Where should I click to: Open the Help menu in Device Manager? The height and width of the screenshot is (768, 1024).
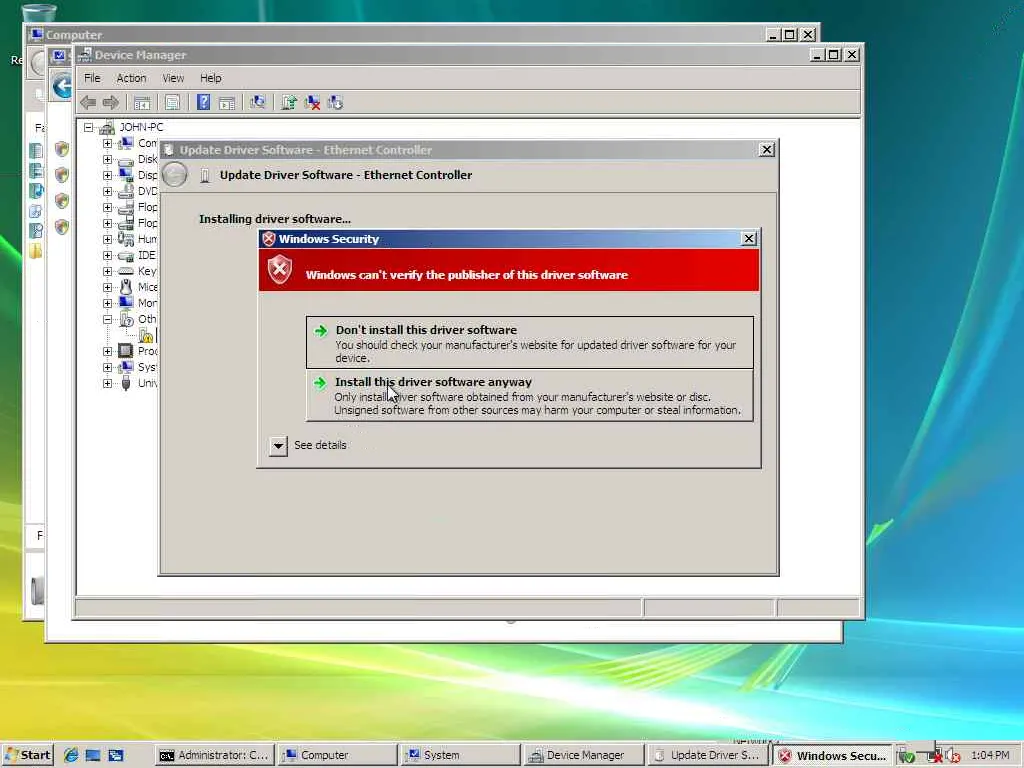pos(210,78)
